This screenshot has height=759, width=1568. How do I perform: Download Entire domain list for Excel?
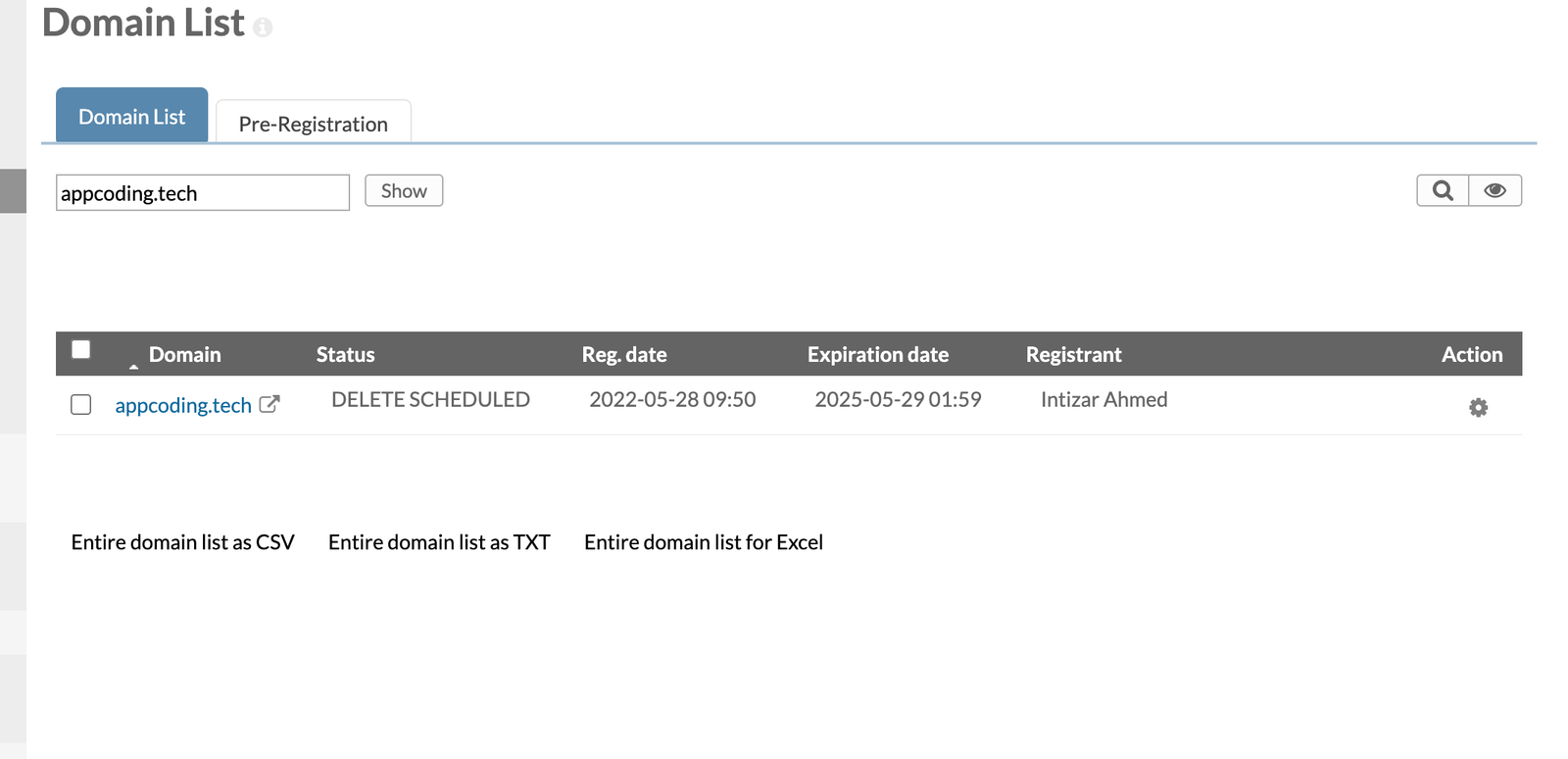pyautogui.click(x=704, y=542)
